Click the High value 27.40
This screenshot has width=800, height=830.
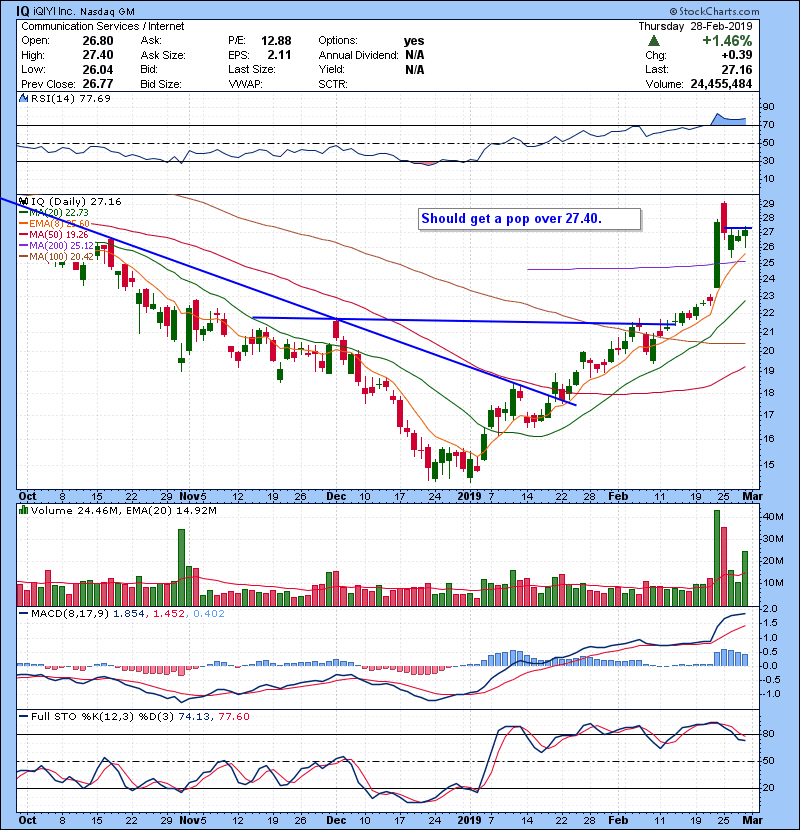click(98, 55)
